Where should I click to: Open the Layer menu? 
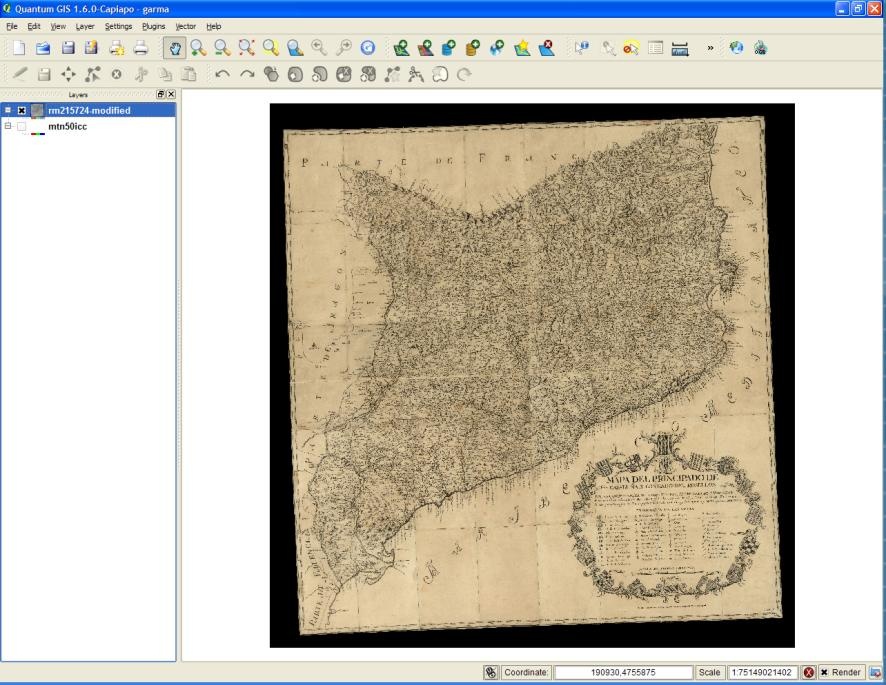pyautogui.click(x=85, y=26)
